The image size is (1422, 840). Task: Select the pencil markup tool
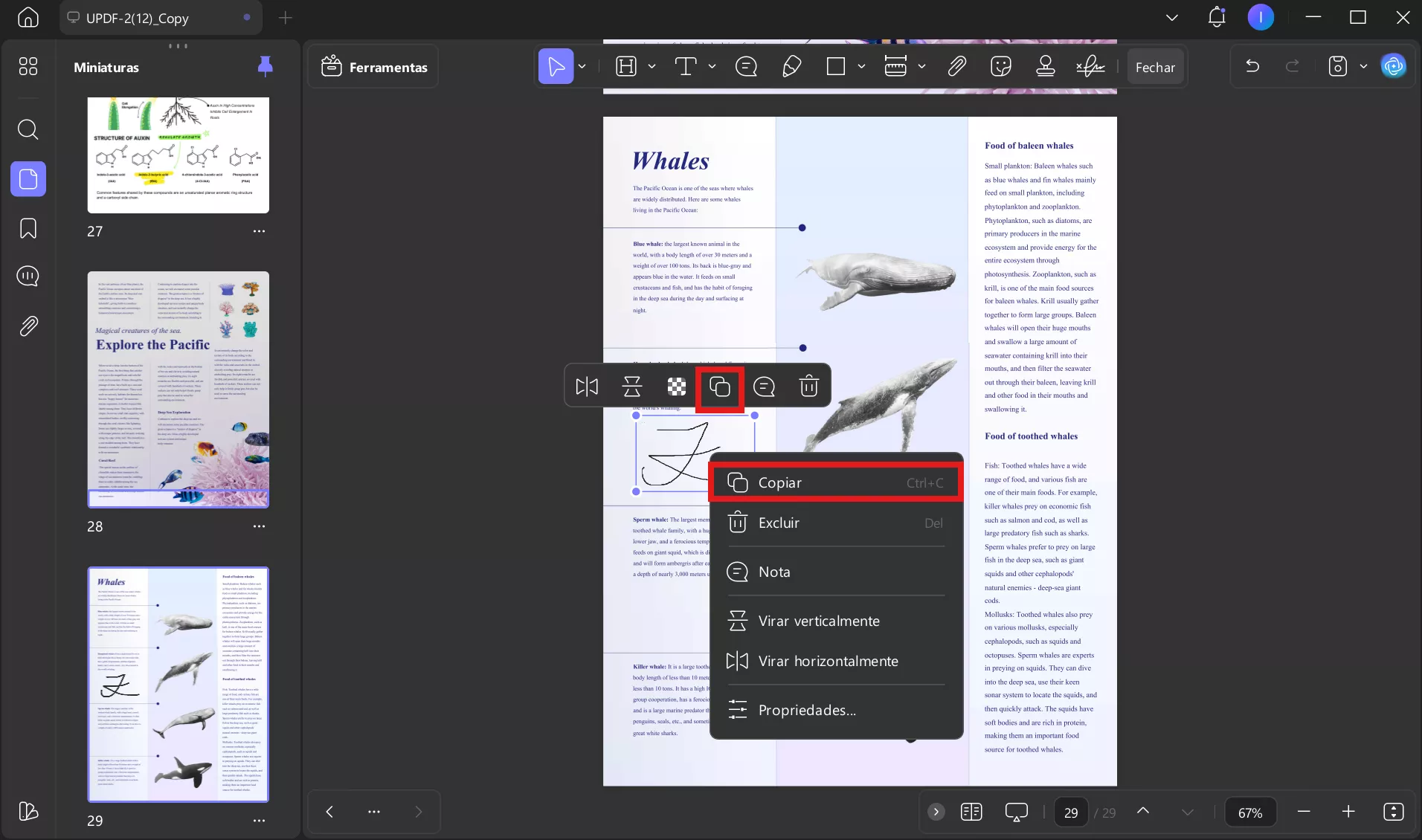point(791,66)
